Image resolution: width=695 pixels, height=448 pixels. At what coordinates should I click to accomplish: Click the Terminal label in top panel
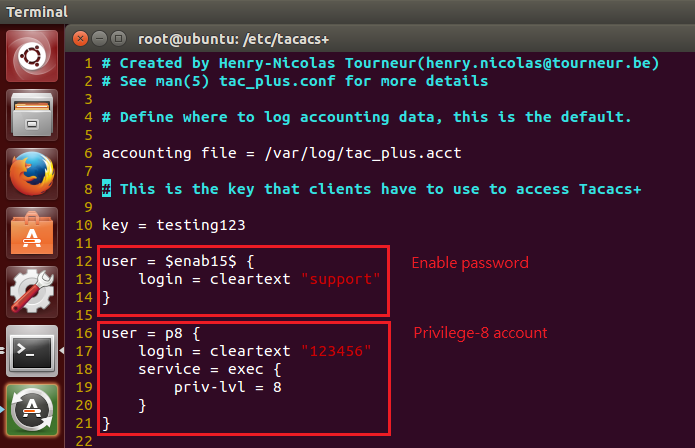[37, 12]
